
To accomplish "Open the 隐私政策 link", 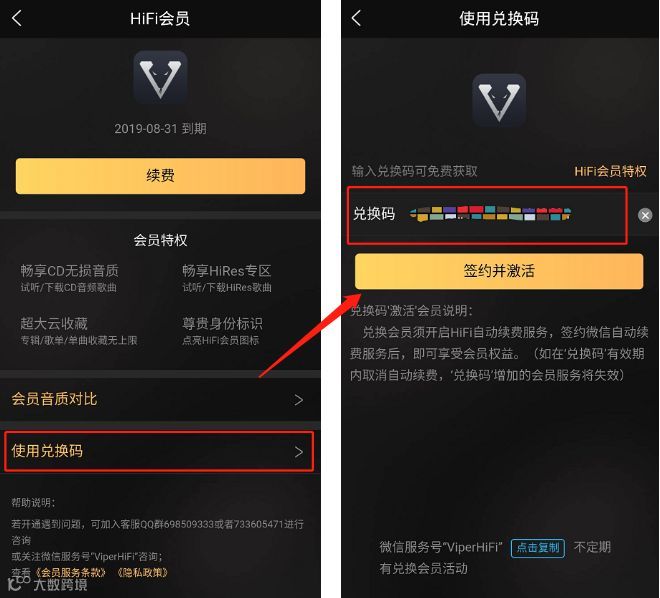I will 143,572.
